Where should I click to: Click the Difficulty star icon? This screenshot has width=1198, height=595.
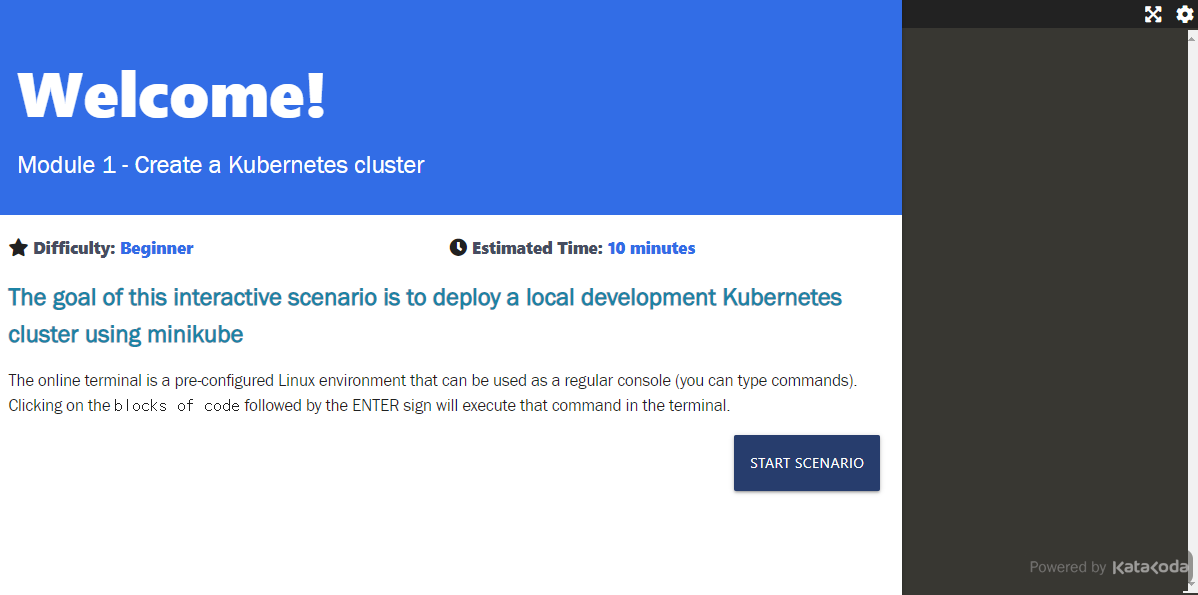[18, 247]
